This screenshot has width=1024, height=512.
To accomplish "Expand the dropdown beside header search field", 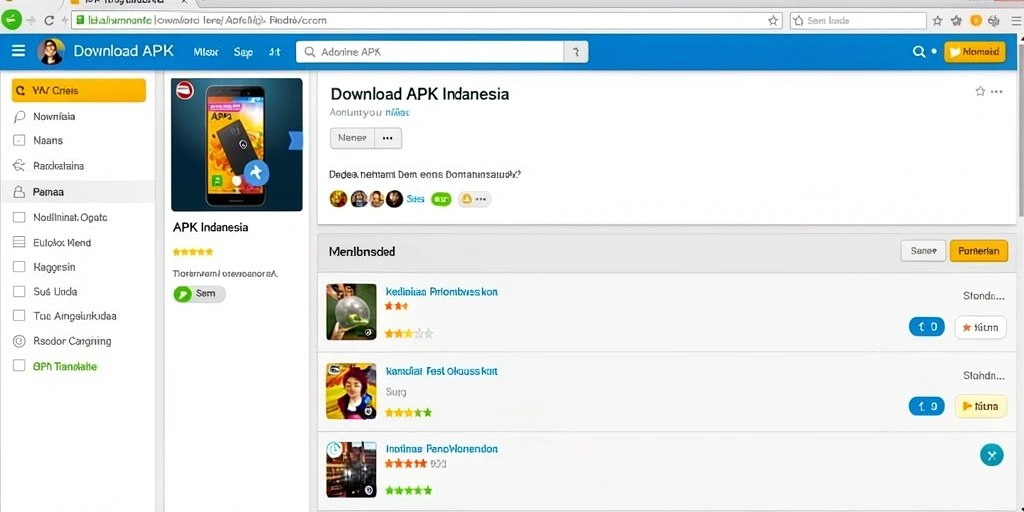I will click(x=575, y=52).
